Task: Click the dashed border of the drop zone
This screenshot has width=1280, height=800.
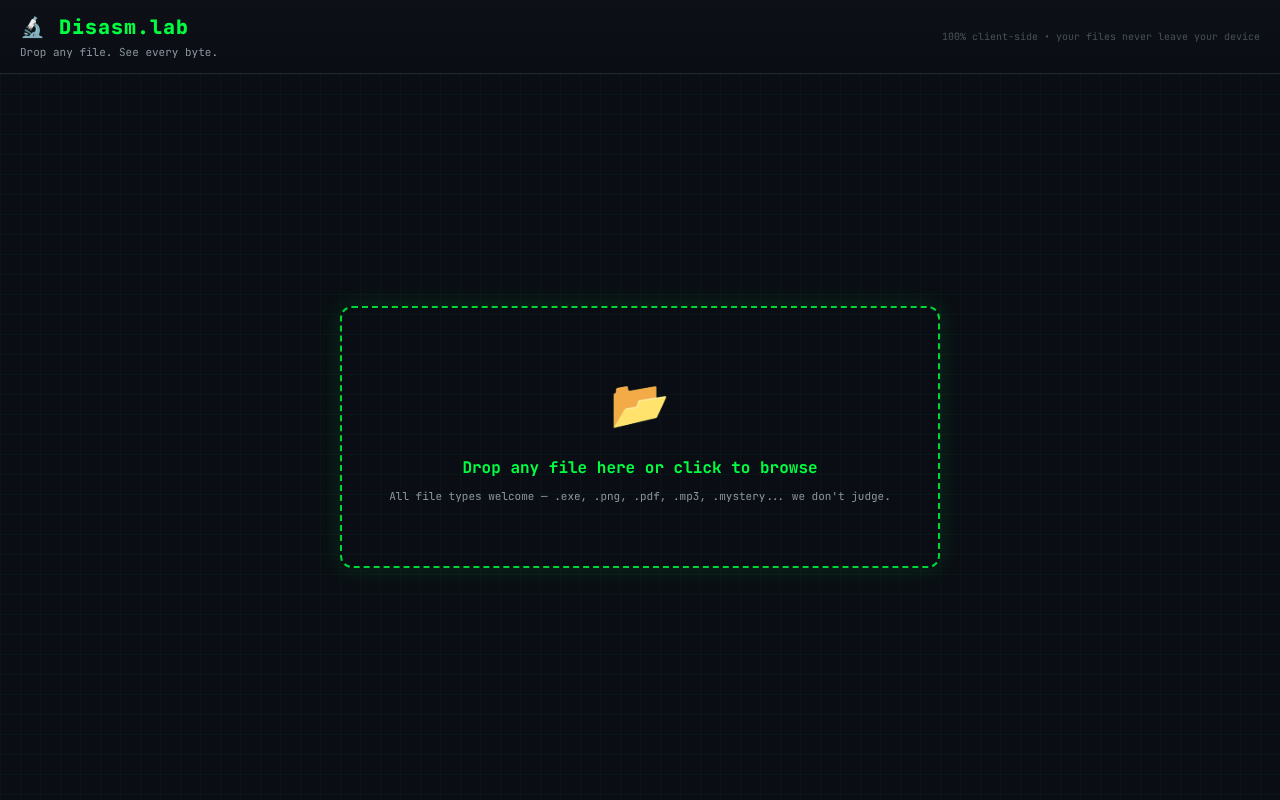Action: [x=640, y=308]
